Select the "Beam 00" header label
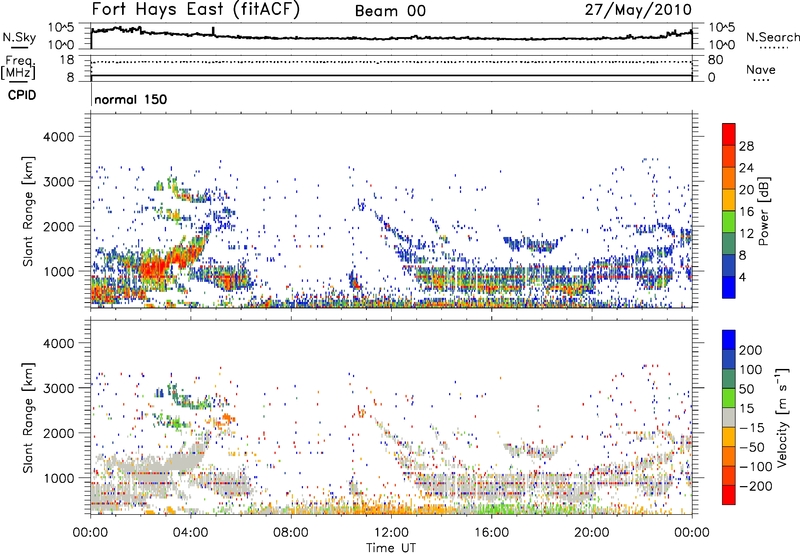 click(390, 11)
